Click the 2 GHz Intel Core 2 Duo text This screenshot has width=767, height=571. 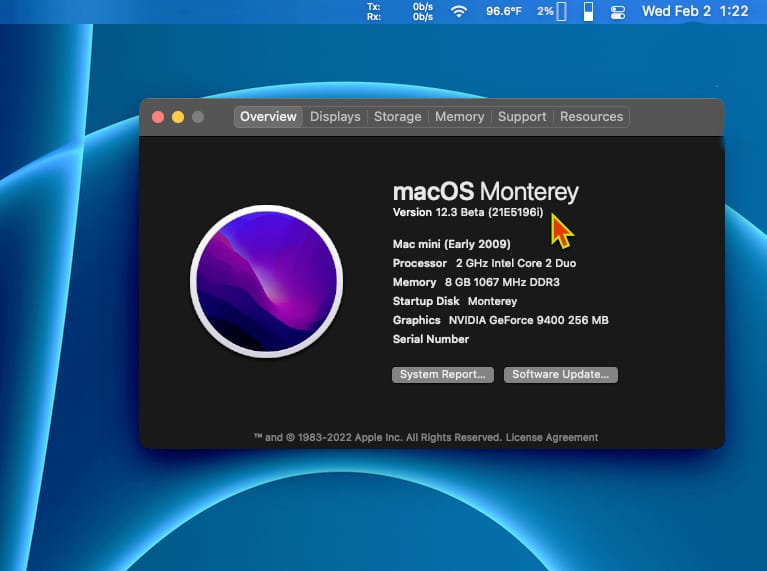click(516, 263)
